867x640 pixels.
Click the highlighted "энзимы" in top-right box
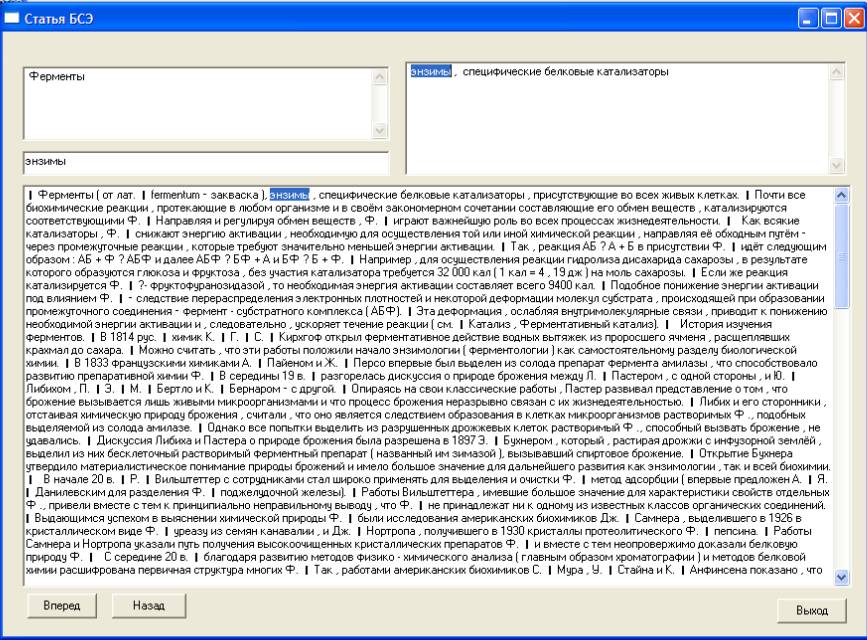tap(431, 72)
